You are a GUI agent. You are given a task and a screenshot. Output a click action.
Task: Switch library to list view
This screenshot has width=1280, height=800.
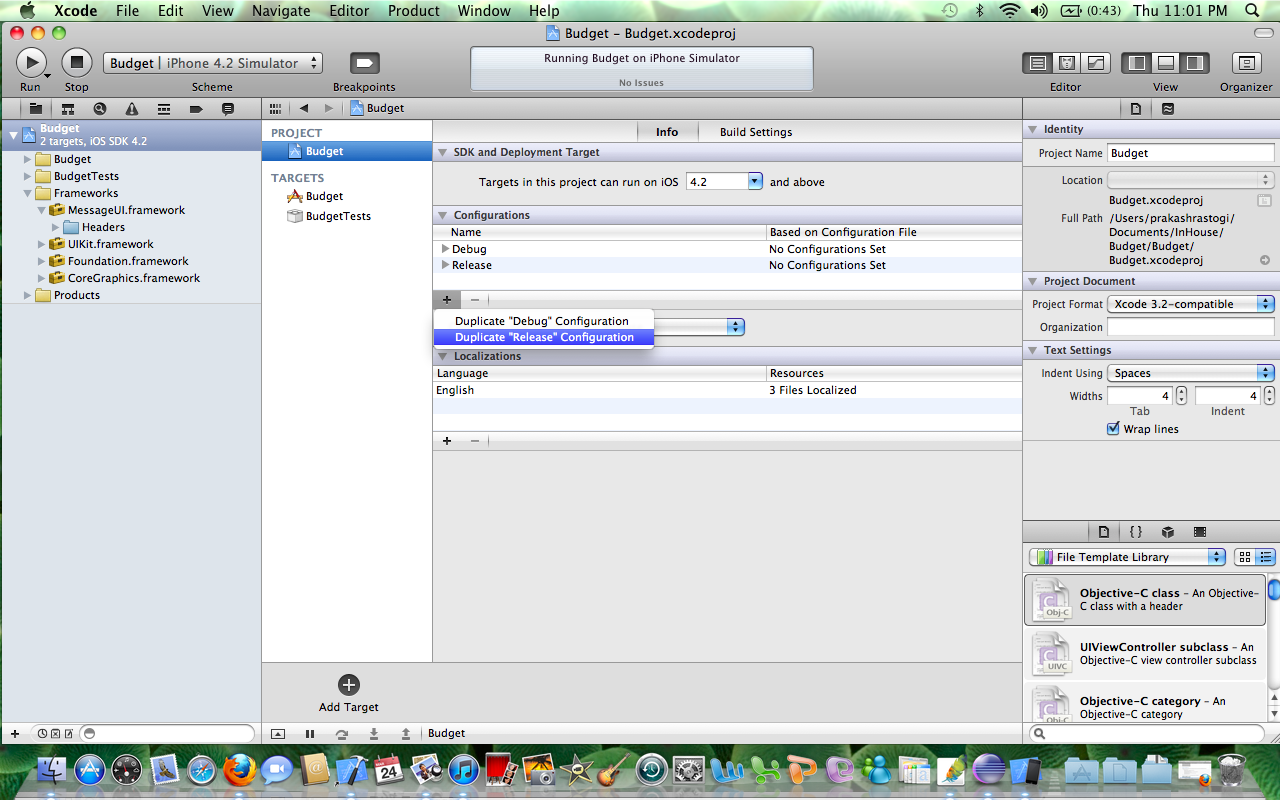click(x=1265, y=557)
